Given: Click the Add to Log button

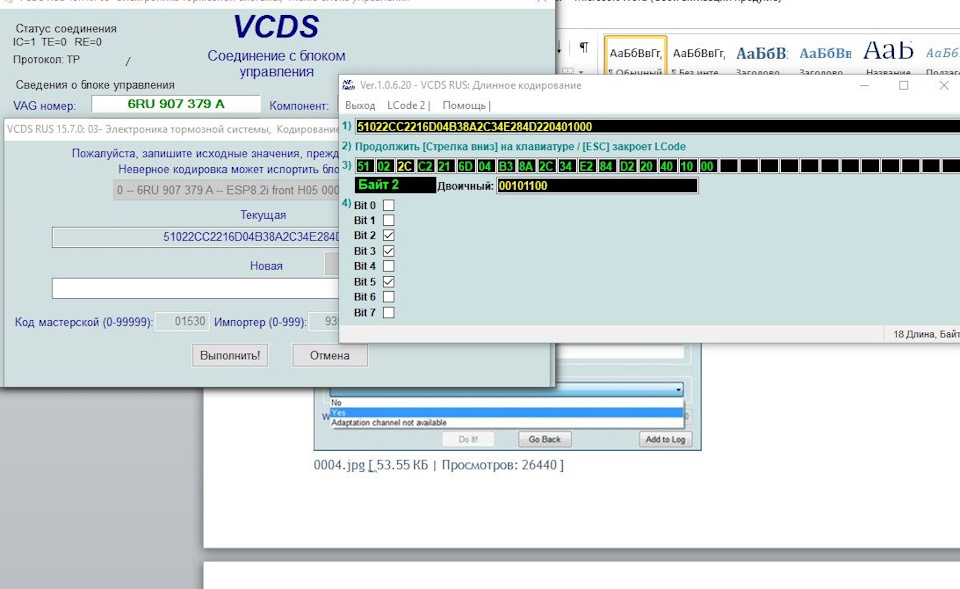Looking at the screenshot, I should tap(665, 439).
